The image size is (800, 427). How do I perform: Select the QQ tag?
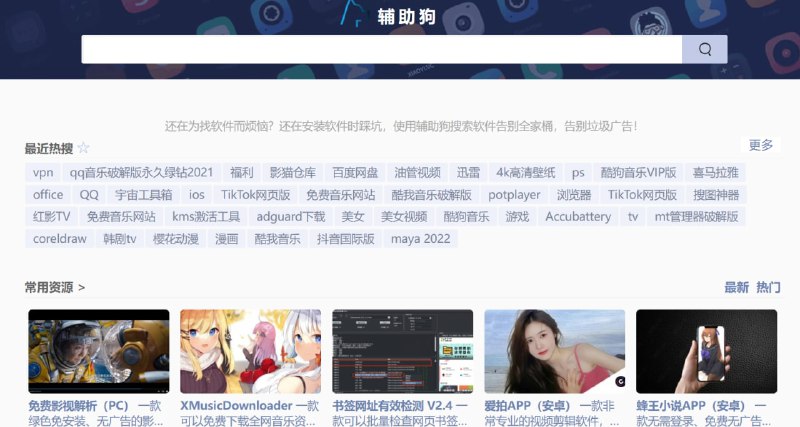[x=89, y=194]
